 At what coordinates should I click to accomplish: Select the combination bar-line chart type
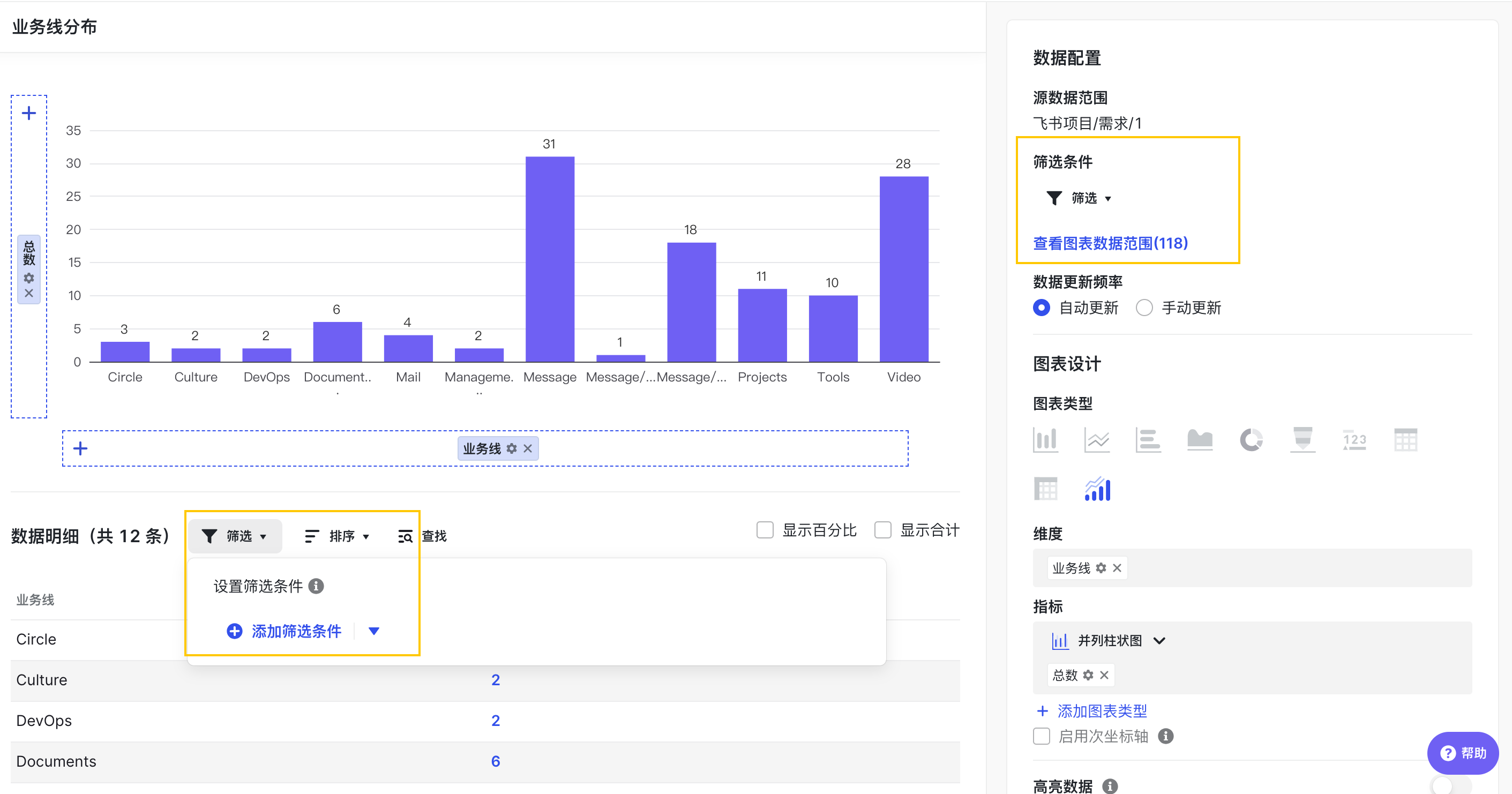pyautogui.click(x=1097, y=489)
